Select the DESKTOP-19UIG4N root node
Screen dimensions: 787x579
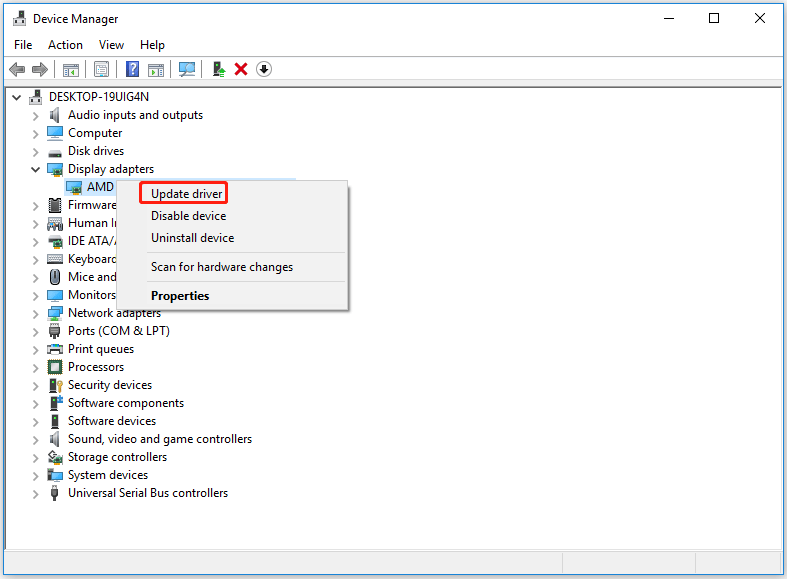pos(96,97)
